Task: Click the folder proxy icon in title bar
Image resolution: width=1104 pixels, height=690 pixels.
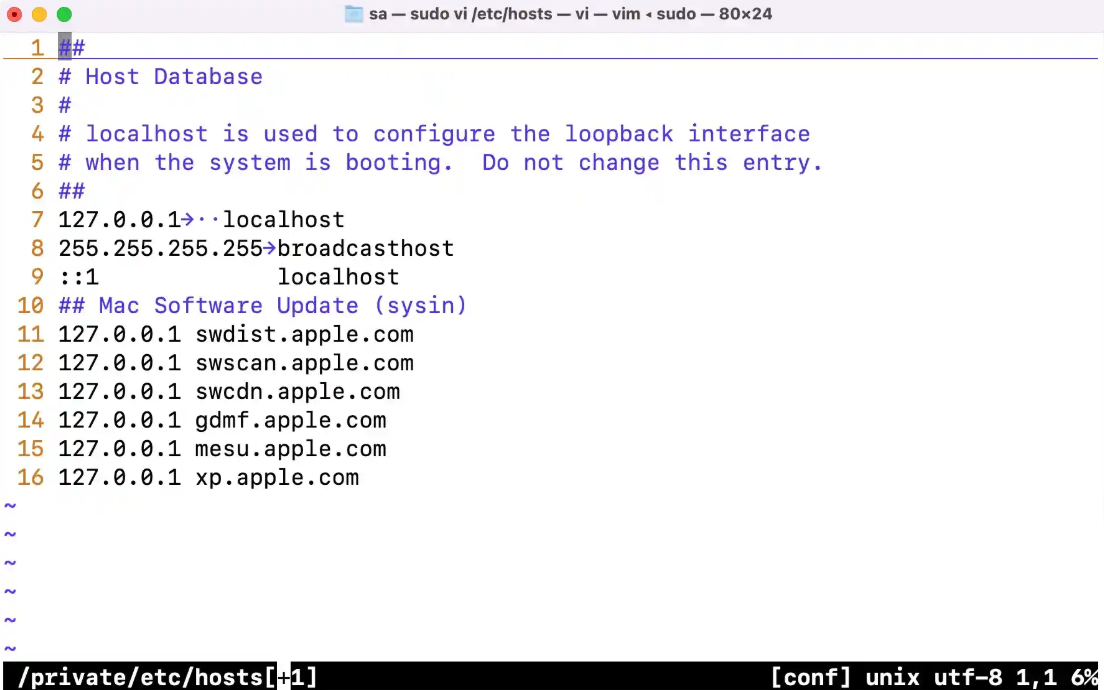Action: pos(353,14)
